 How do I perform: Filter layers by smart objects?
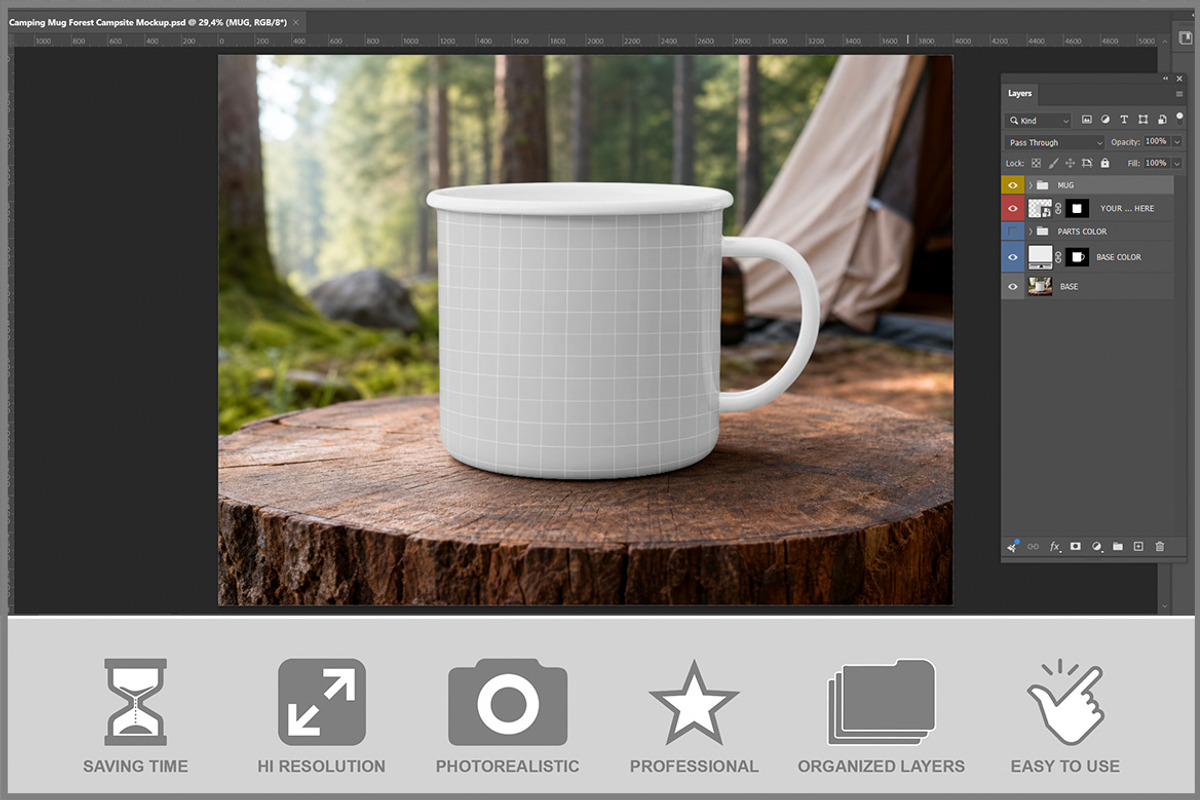[1162, 120]
